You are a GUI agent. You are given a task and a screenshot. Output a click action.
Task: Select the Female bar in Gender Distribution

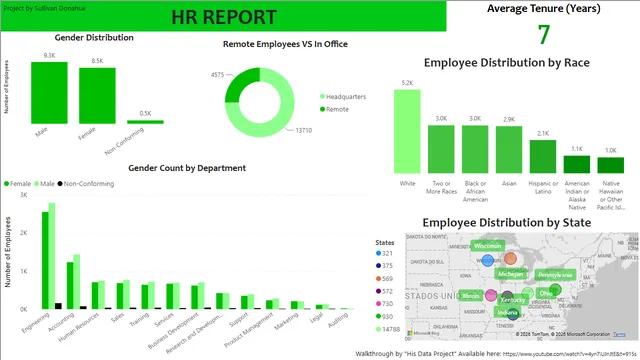tap(97, 96)
